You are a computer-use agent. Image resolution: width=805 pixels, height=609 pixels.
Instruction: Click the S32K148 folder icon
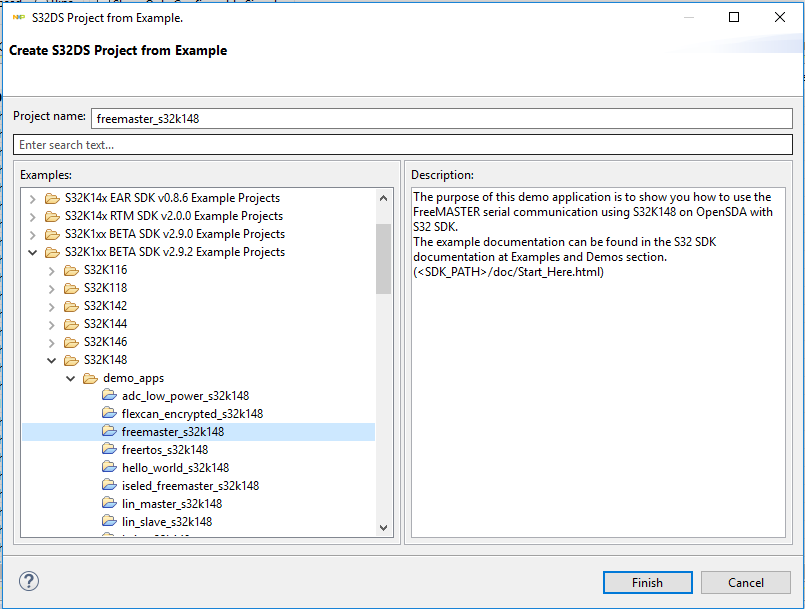coord(71,360)
